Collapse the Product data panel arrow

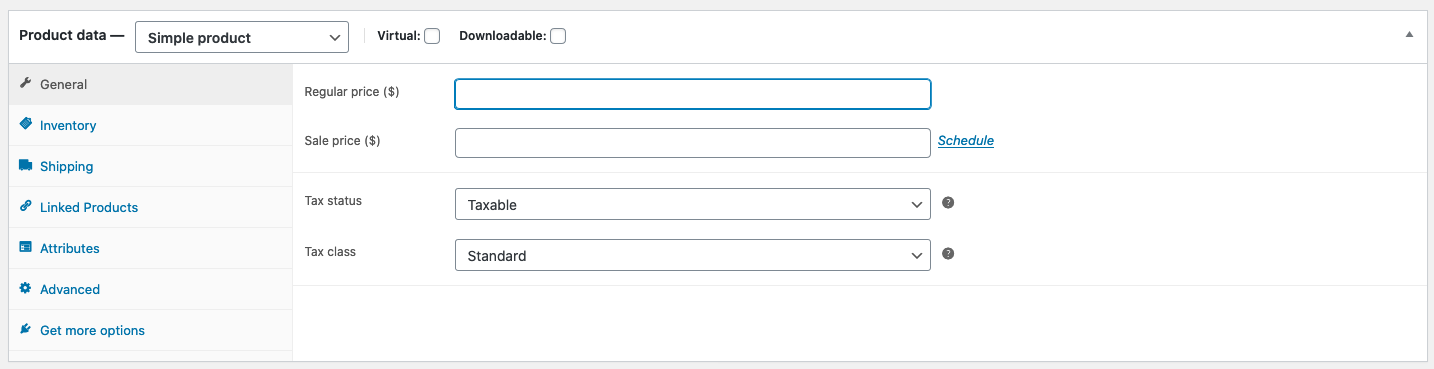point(1409,34)
